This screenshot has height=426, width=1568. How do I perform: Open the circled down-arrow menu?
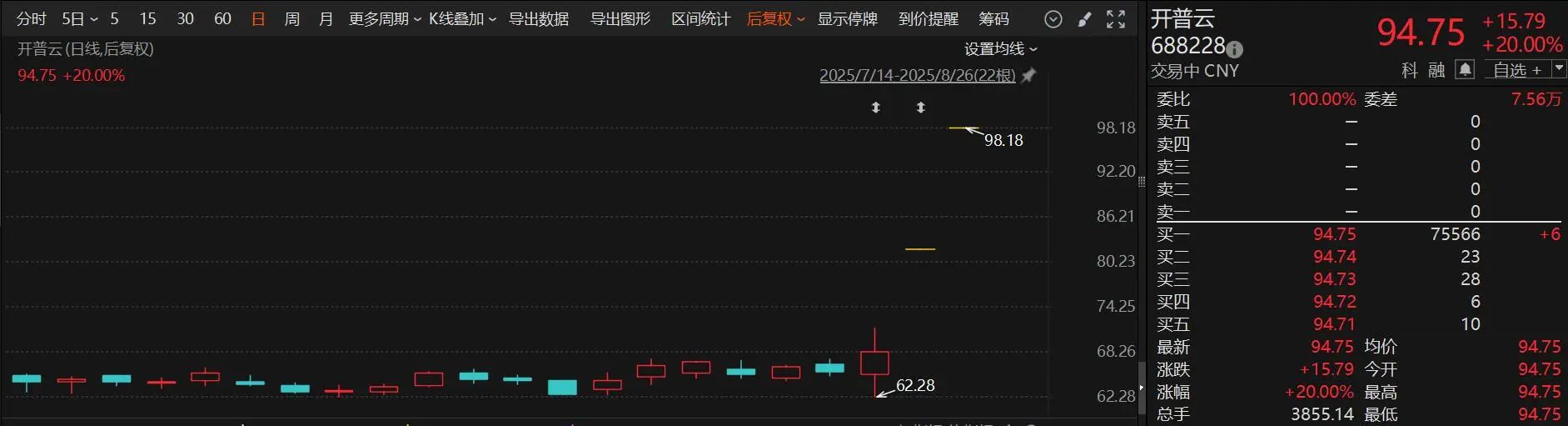(x=1053, y=19)
